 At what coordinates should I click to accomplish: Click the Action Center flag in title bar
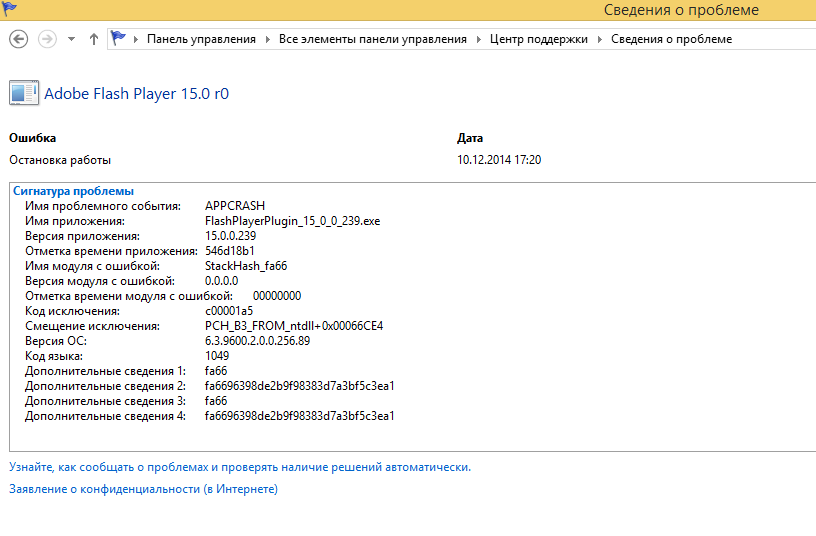coord(9,8)
